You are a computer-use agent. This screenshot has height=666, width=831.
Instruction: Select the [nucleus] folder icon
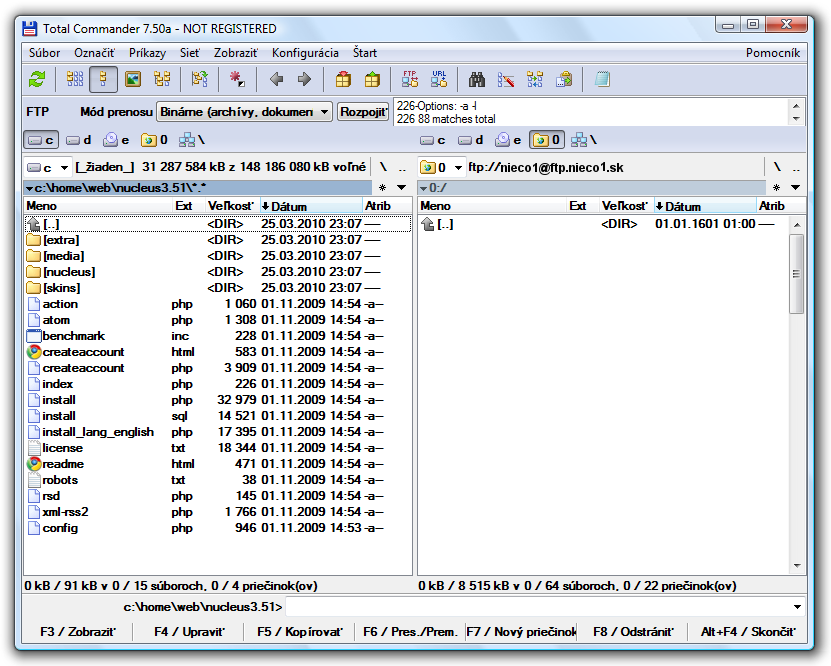coord(33,272)
